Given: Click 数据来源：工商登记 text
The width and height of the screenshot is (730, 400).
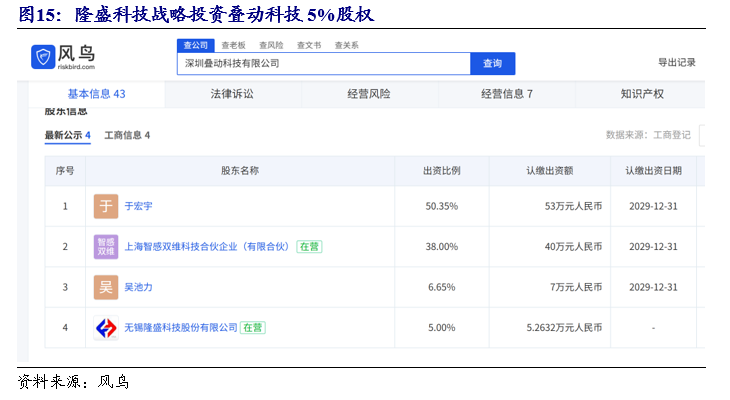Looking at the screenshot, I should [x=648, y=135].
